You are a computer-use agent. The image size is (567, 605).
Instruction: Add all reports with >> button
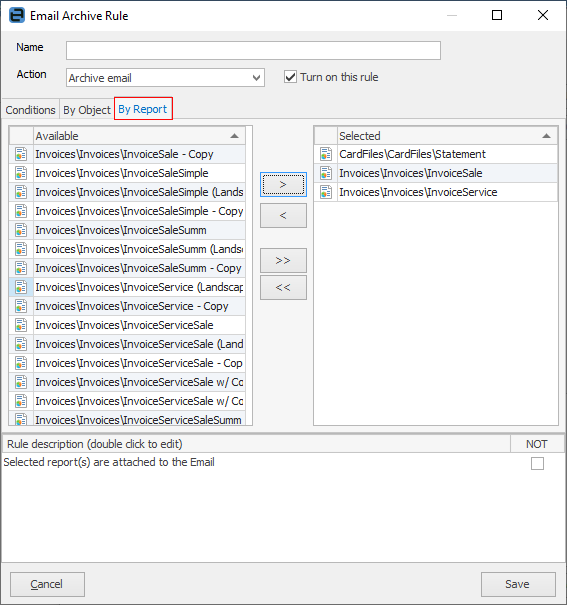tap(284, 260)
